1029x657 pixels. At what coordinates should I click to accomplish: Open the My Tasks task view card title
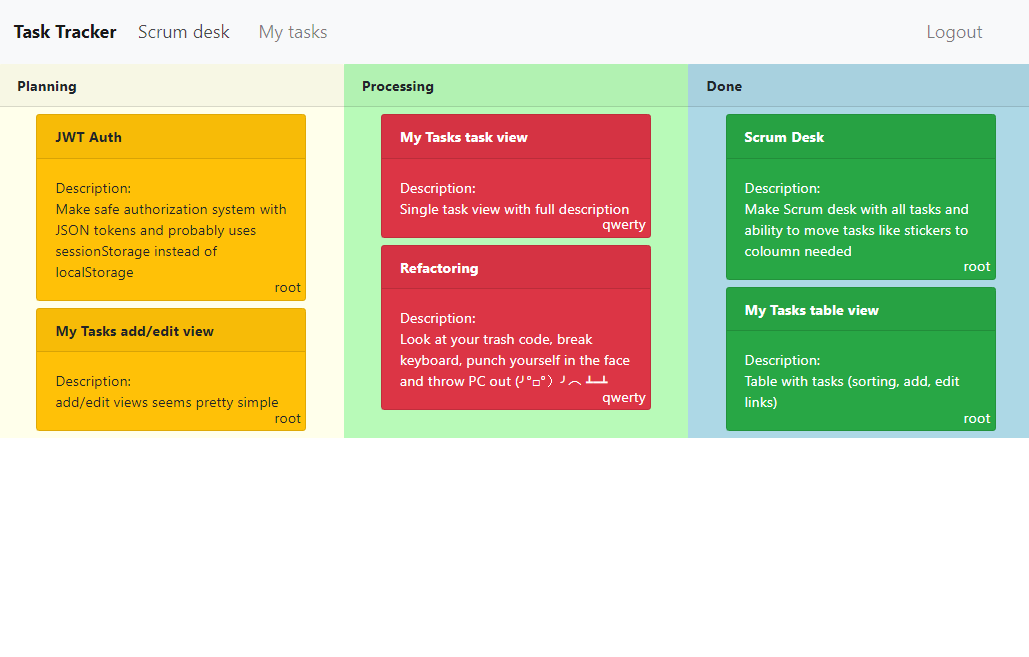[x=464, y=137]
